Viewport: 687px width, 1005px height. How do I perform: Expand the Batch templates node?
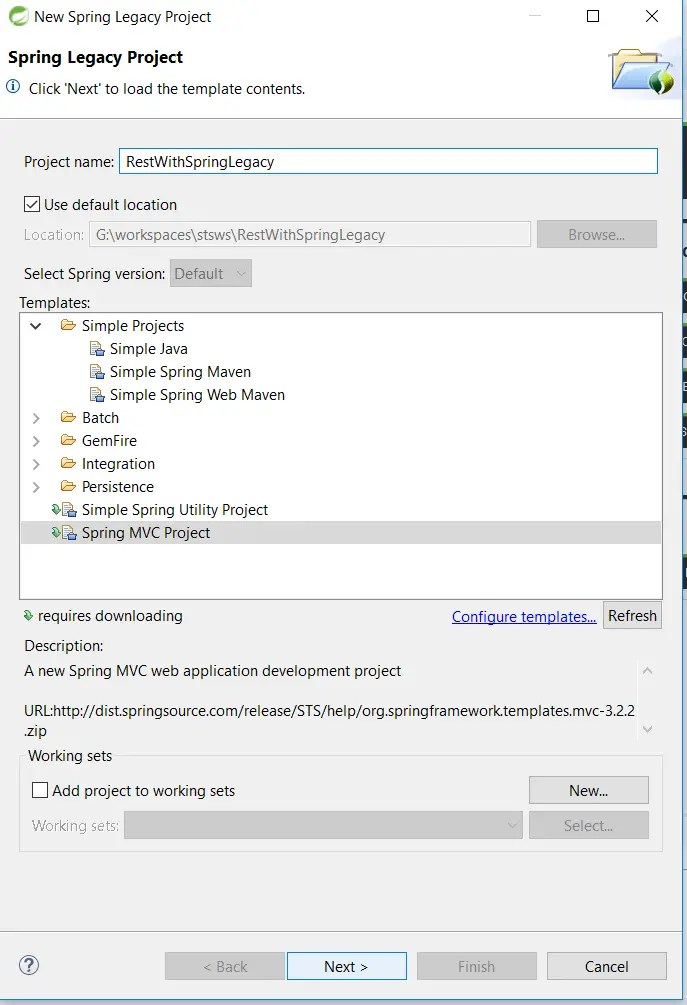(36, 418)
